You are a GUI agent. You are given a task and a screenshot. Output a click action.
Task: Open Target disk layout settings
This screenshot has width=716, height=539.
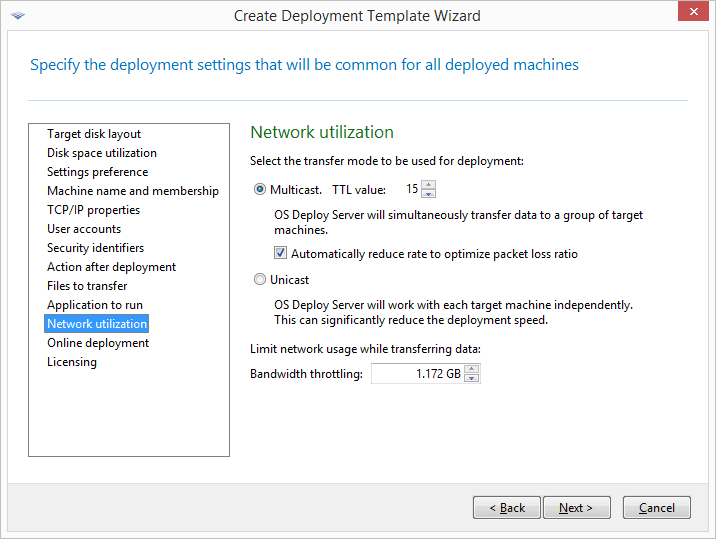point(94,134)
